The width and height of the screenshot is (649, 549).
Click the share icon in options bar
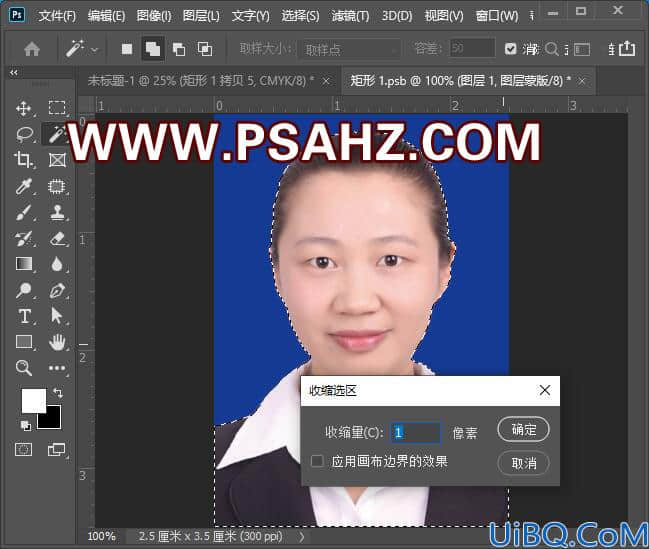pos(627,48)
